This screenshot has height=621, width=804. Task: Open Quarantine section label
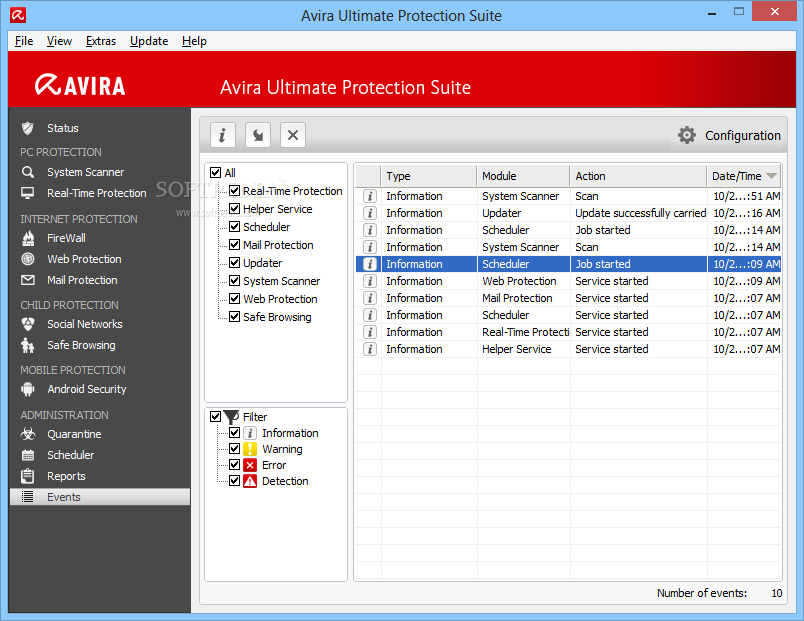74,434
